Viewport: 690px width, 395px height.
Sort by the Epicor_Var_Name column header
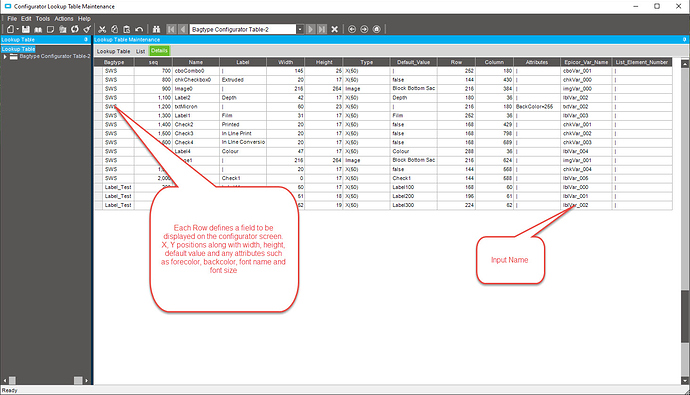coord(586,62)
